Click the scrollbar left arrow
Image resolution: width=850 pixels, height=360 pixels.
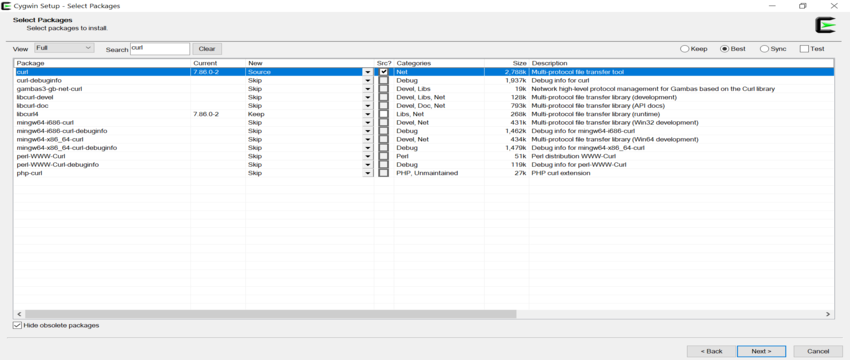coord(19,314)
